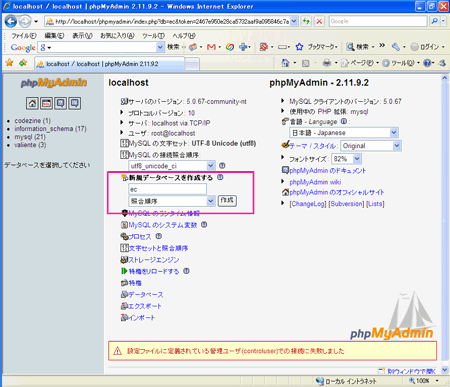Click the warning triangle icon in error box
This screenshot has width=450, height=387.
pyautogui.click(x=117, y=351)
